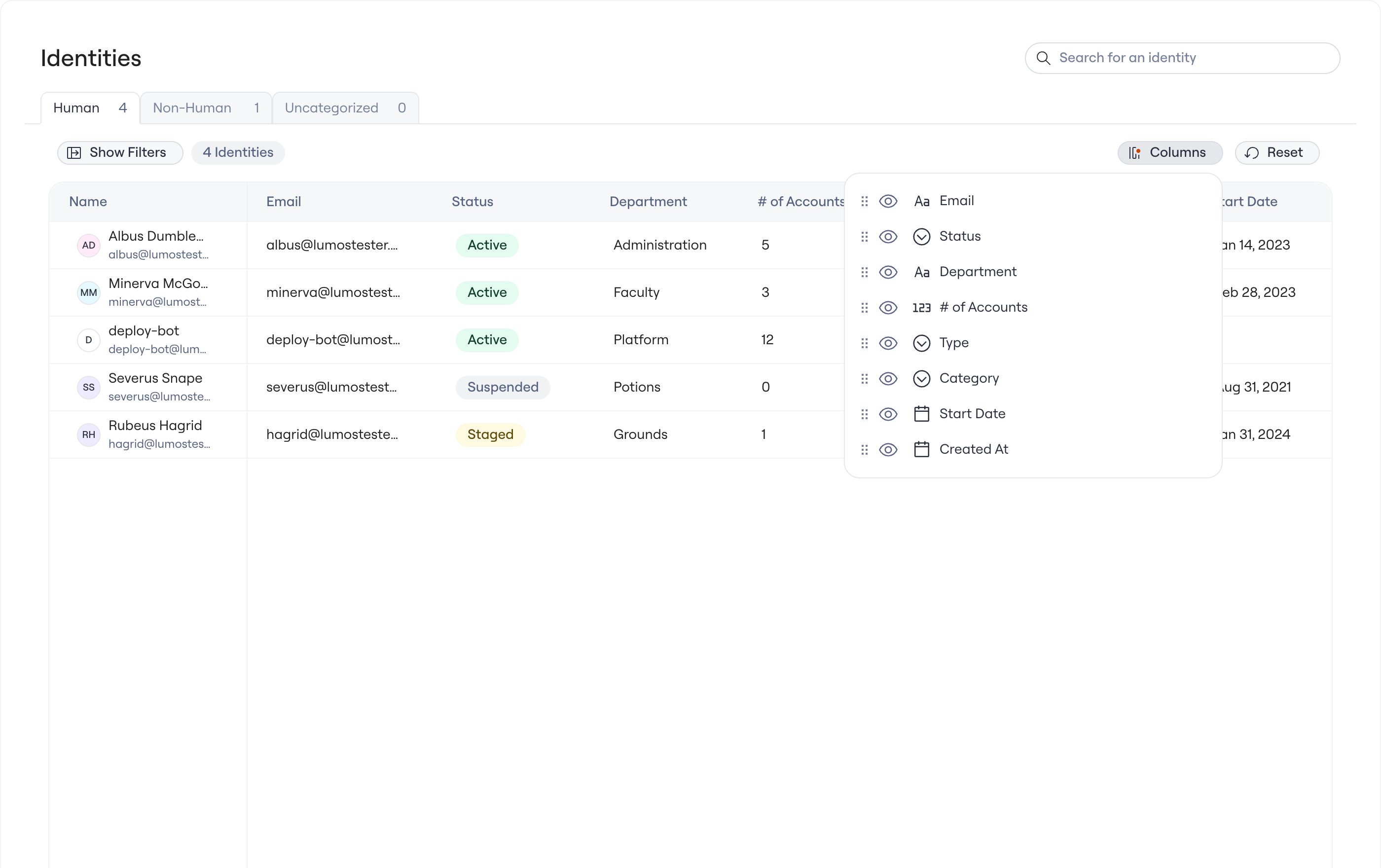The image size is (1381, 868).
Task: Click drag handle beside Start Date
Action: 864,414
